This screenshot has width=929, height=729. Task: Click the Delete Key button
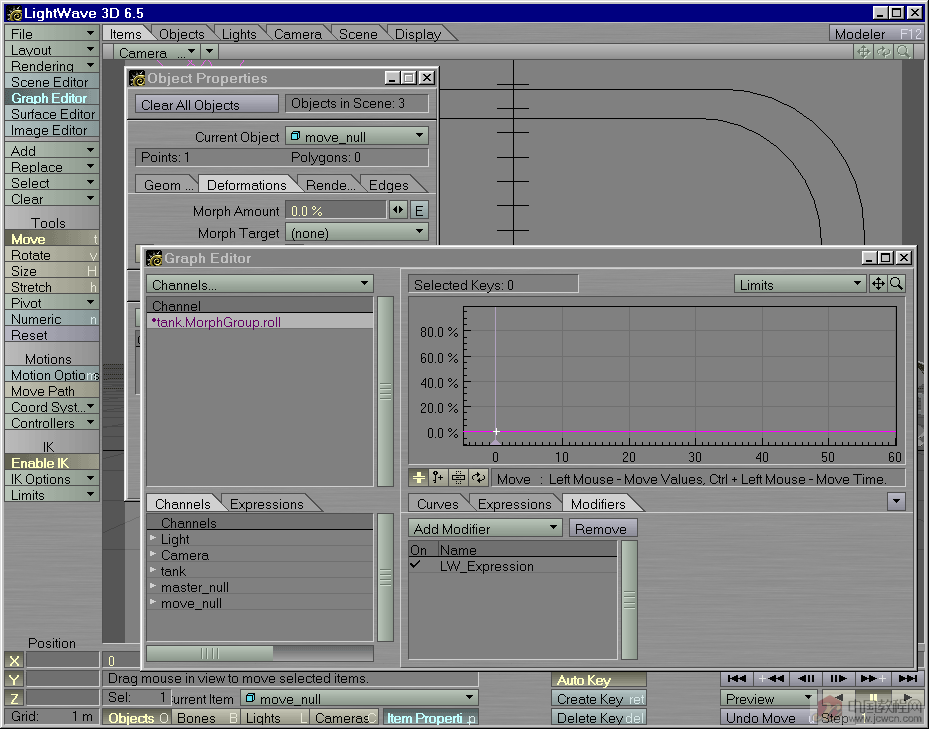[598, 718]
